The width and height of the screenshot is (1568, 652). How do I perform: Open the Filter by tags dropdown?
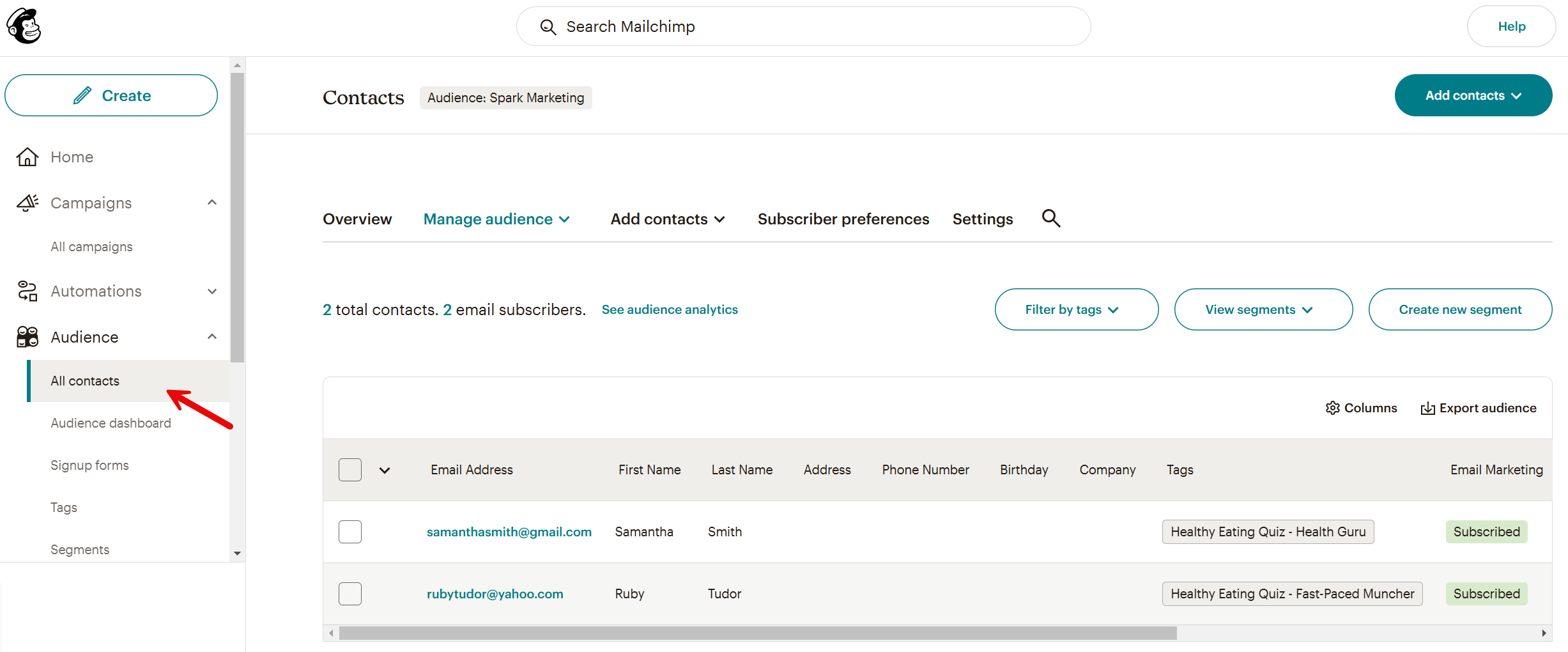(1076, 309)
